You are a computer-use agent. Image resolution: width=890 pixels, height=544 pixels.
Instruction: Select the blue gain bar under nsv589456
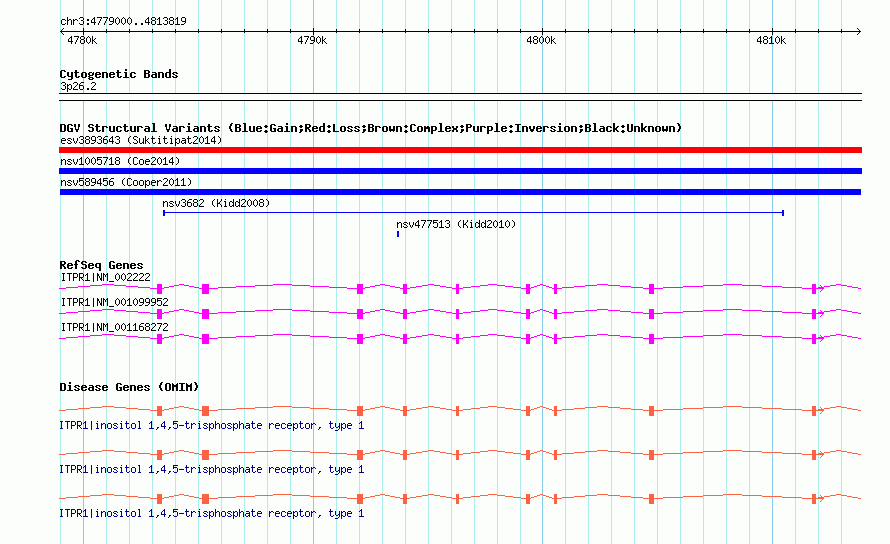point(460,192)
